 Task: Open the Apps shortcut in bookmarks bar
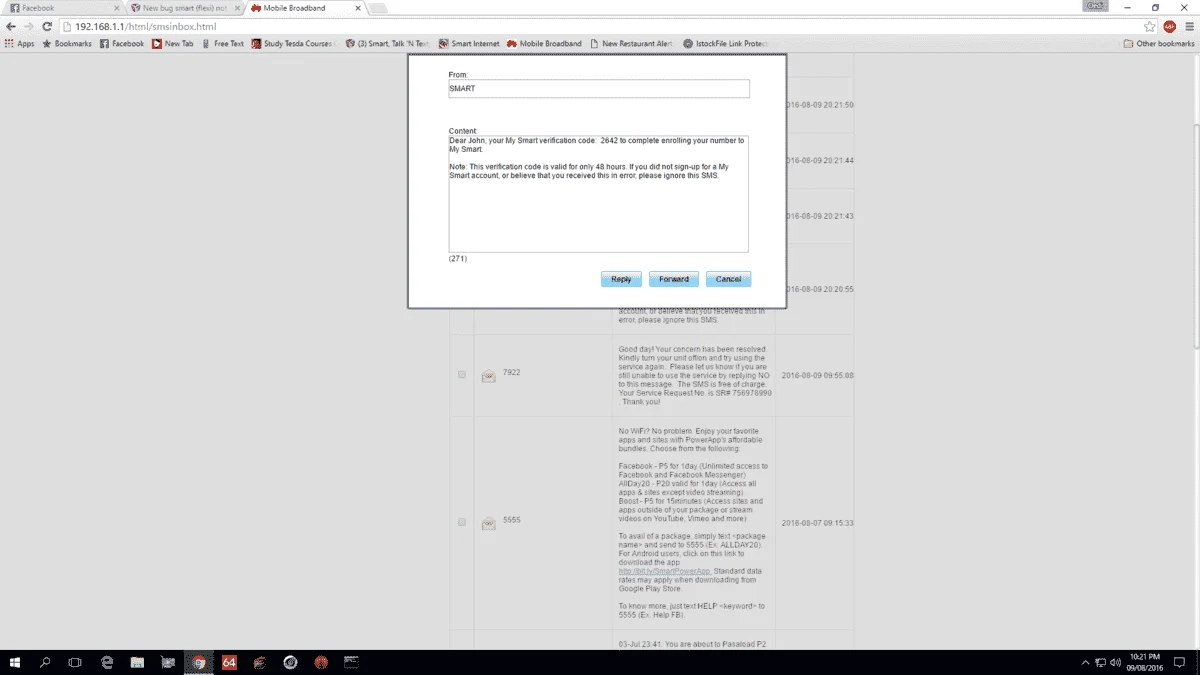(20, 44)
